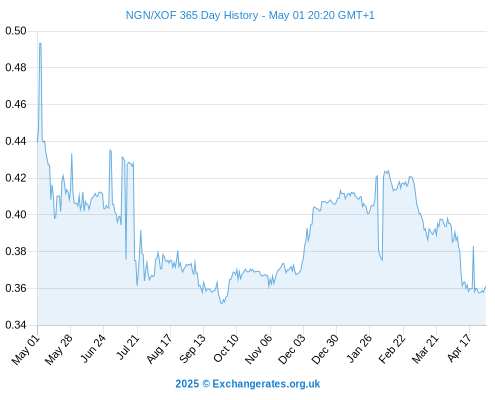Click the 0.50 y-axis value label
This screenshot has width=495, height=400.
pos(16,31)
